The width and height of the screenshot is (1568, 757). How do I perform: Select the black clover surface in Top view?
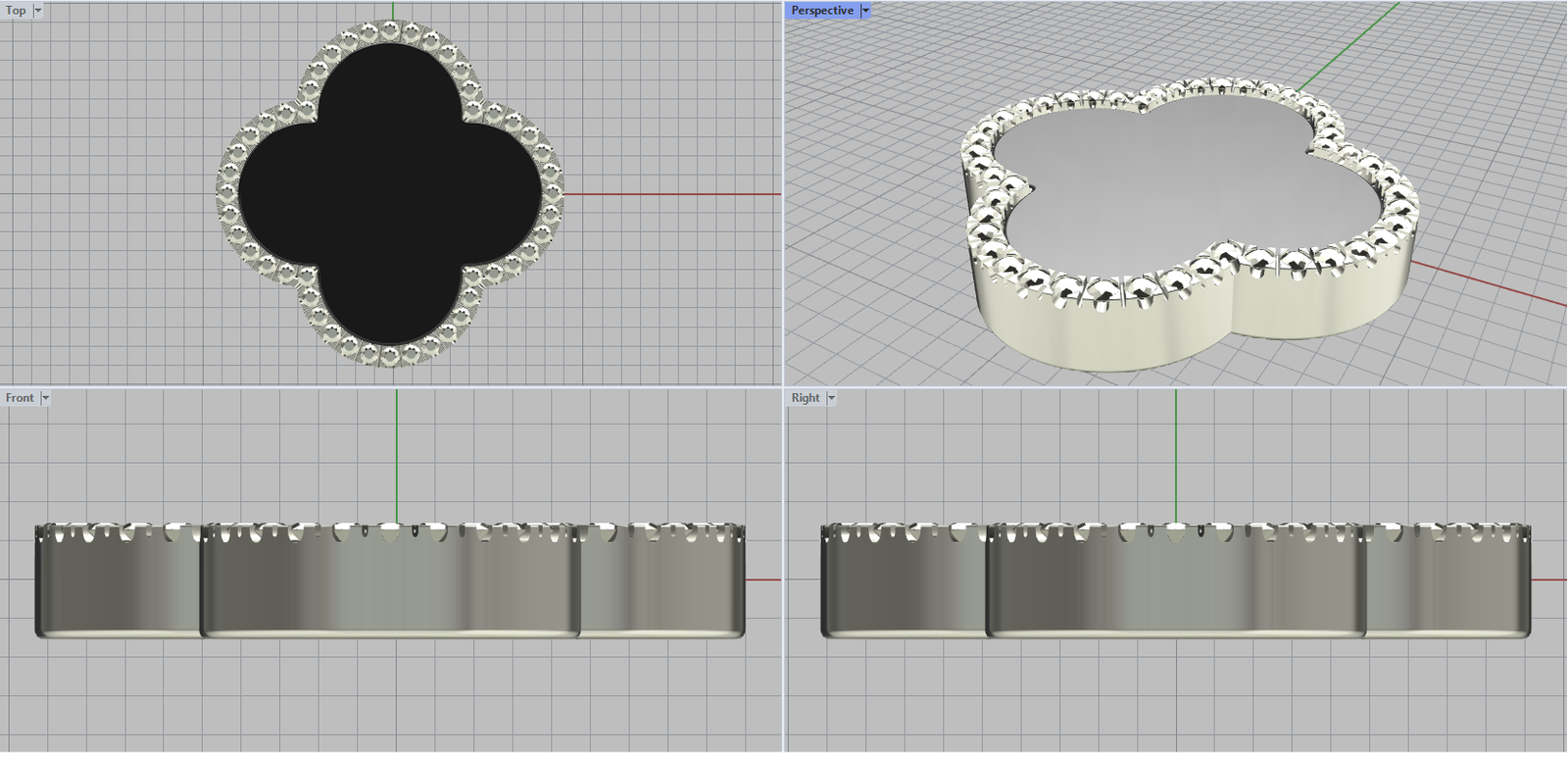click(x=390, y=194)
